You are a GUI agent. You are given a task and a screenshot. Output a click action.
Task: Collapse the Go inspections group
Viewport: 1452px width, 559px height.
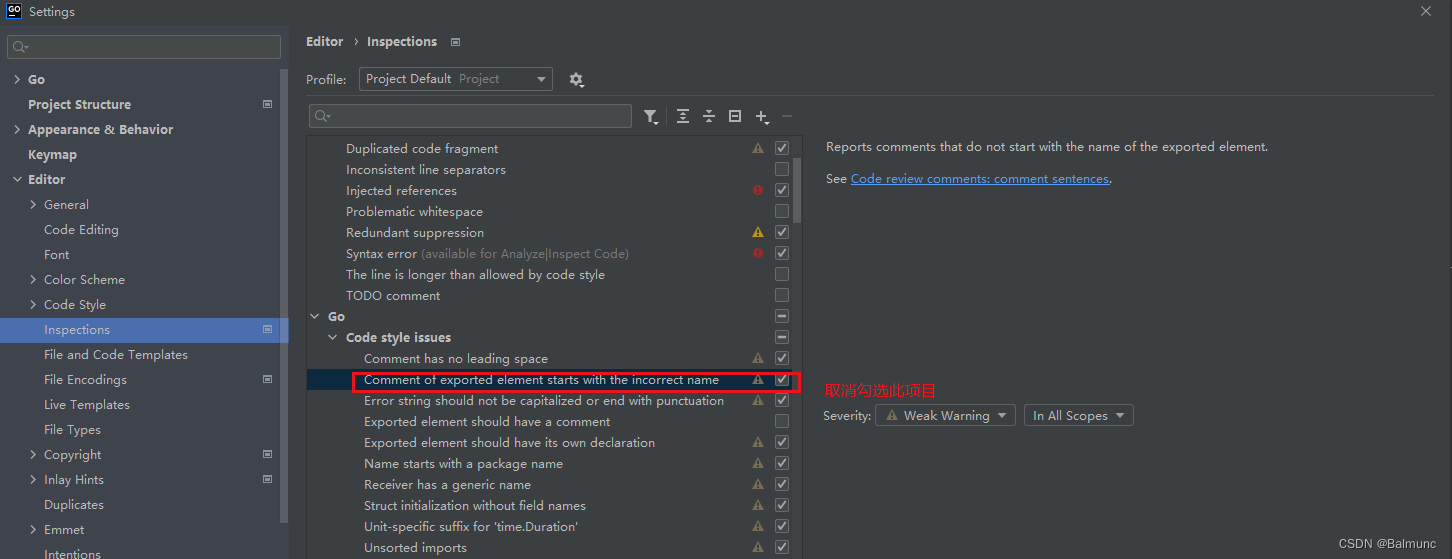316,316
